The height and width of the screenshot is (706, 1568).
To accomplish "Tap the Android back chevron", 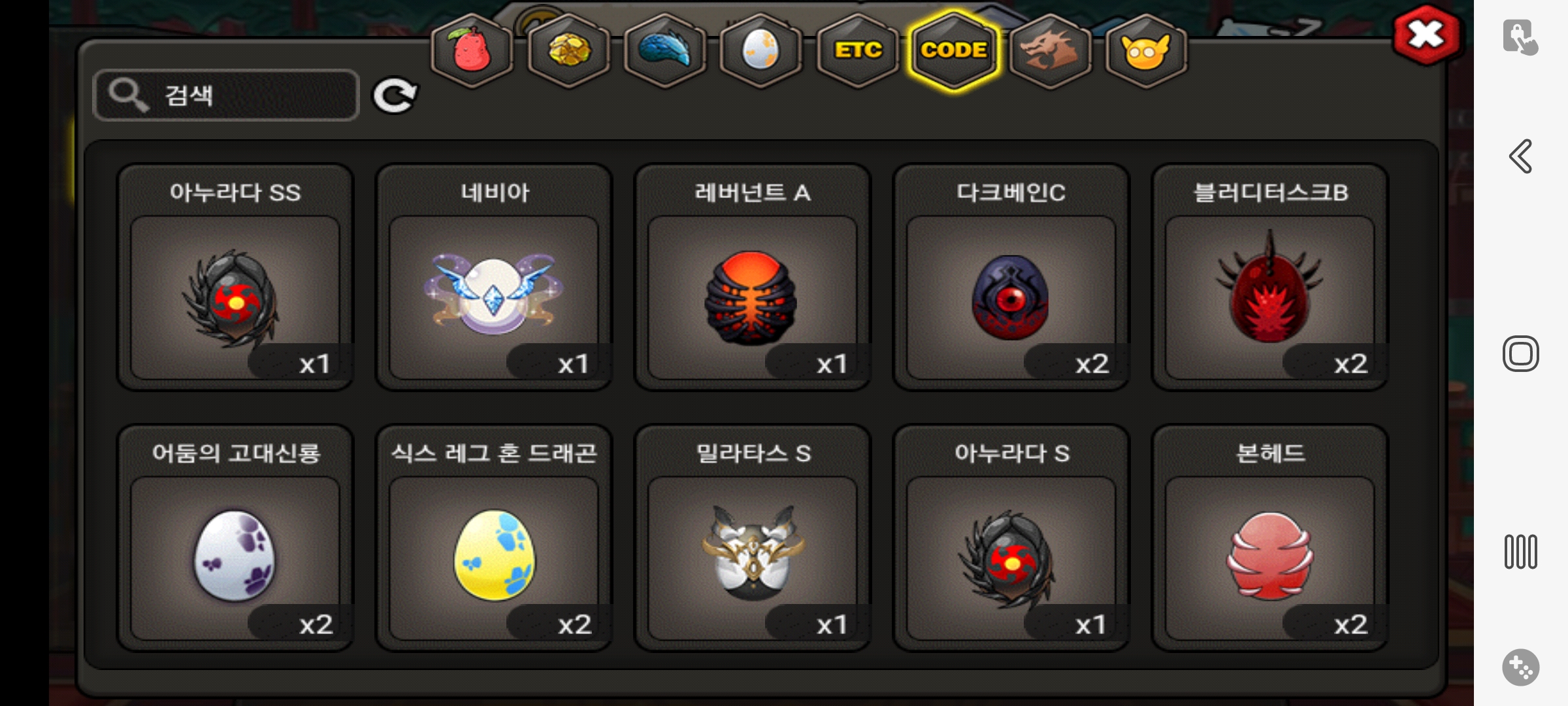I will (x=1520, y=156).
